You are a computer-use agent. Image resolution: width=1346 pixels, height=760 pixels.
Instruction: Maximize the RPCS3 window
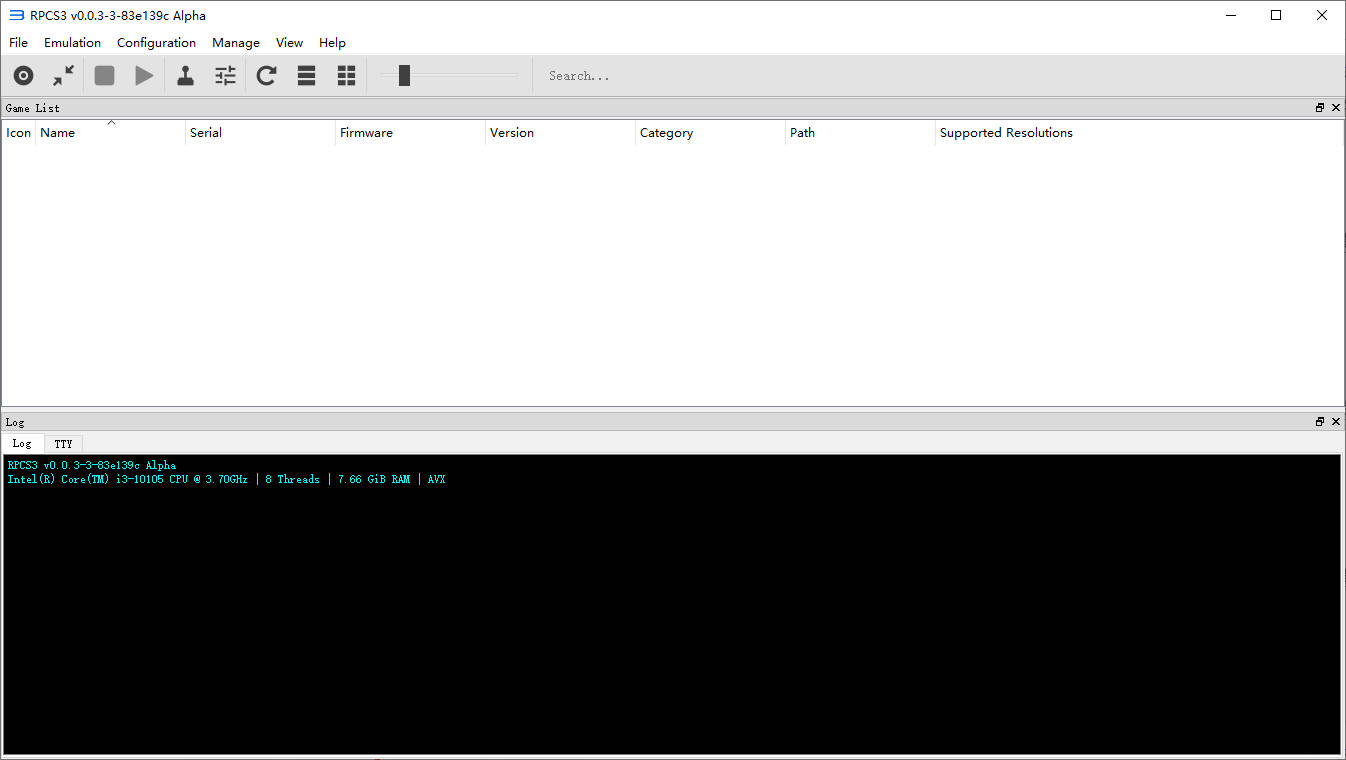coord(1276,15)
